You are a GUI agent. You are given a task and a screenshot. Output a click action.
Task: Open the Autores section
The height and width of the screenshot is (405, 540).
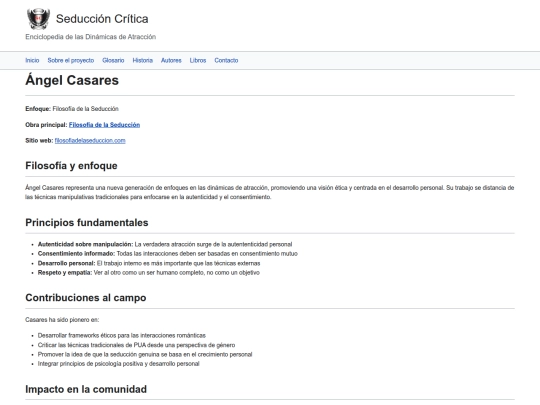[x=171, y=60]
